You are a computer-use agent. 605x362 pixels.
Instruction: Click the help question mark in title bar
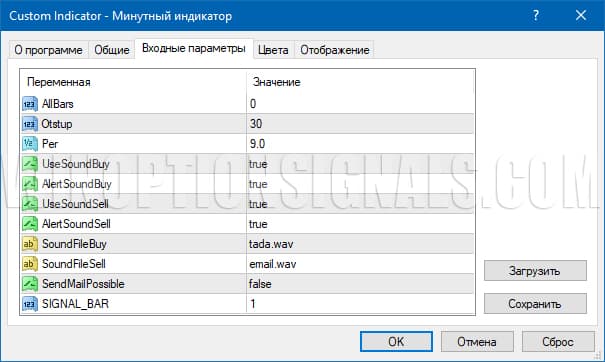(536, 15)
